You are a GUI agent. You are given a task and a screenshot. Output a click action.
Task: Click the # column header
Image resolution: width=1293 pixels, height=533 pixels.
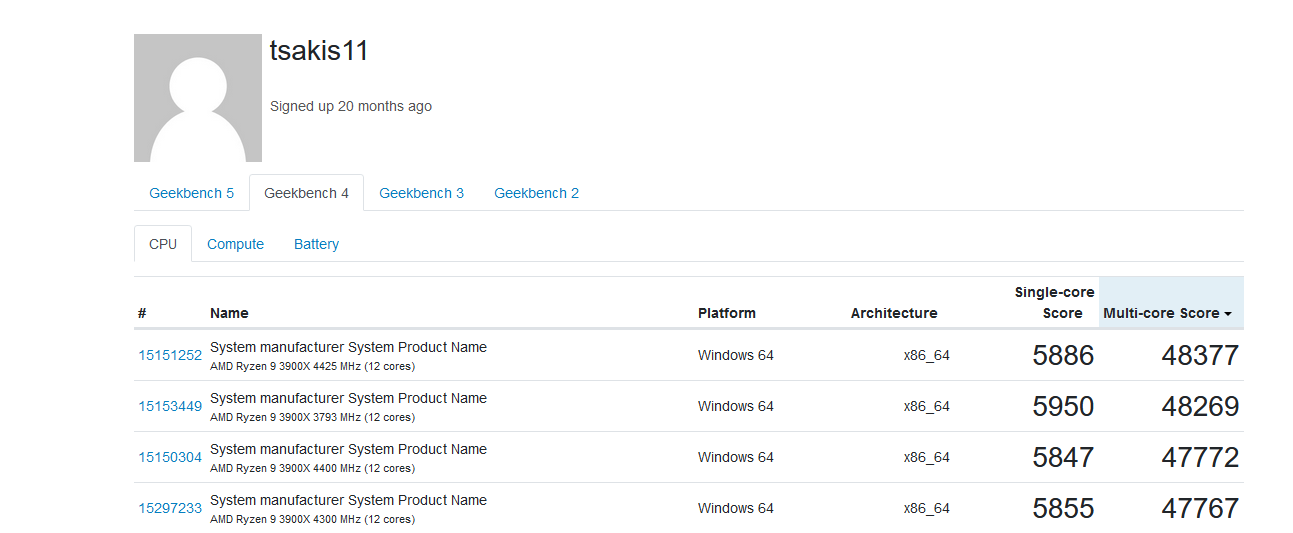[142, 313]
